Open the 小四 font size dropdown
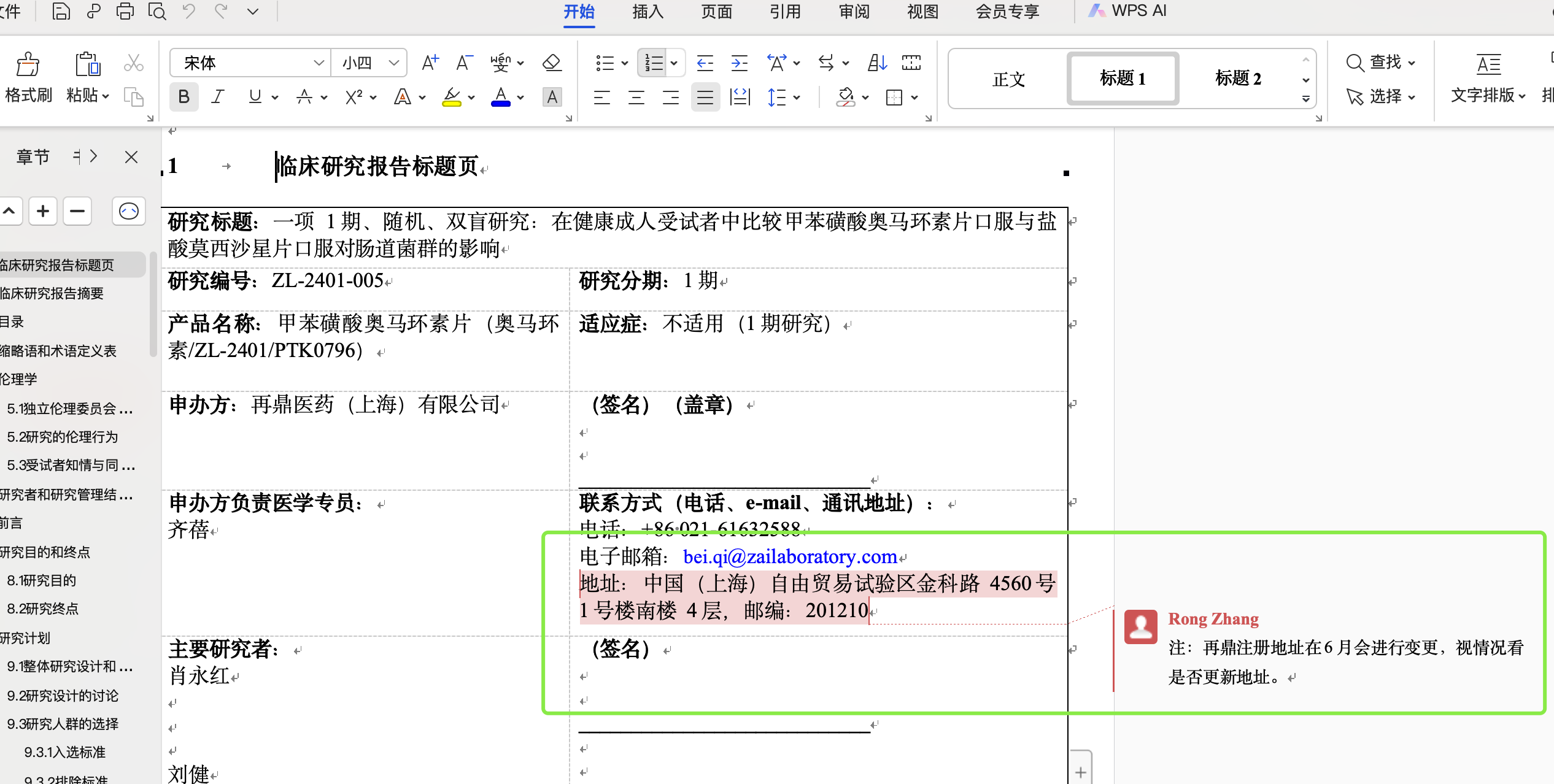The image size is (1554, 784). [394, 63]
